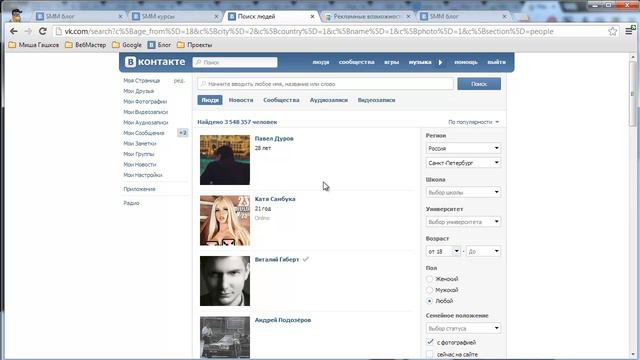Viewport: 640px width, 360px height.
Task: Open Андрей Подозёров profile name
Action: click(x=283, y=320)
